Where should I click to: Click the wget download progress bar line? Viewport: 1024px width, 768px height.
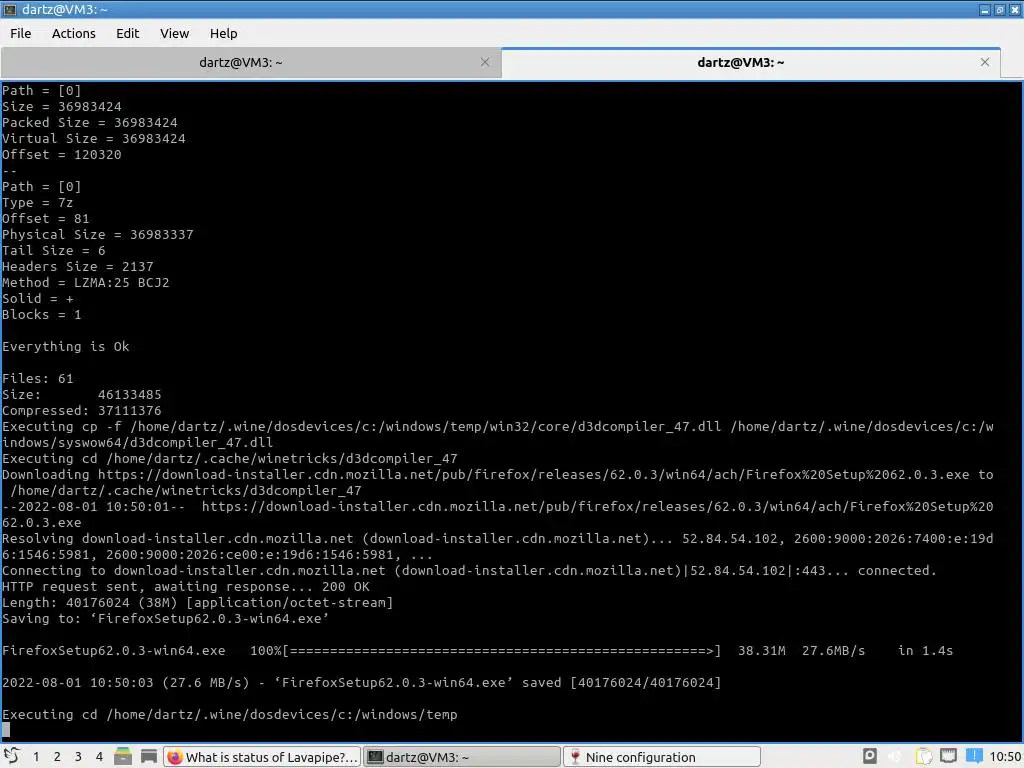(477, 650)
